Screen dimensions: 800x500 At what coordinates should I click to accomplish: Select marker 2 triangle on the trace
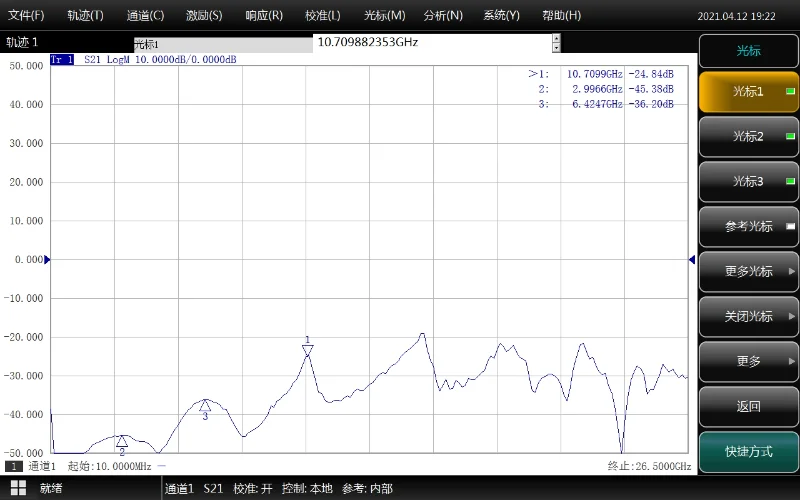tap(122, 441)
